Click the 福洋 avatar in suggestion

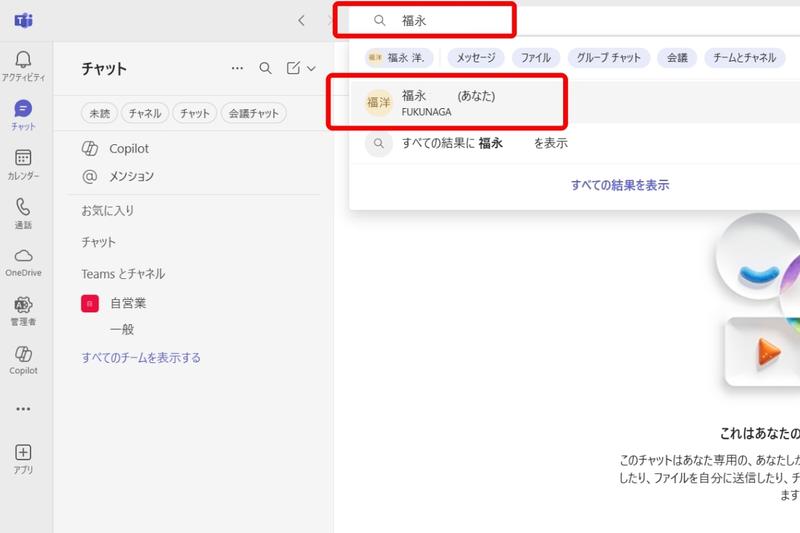379,103
